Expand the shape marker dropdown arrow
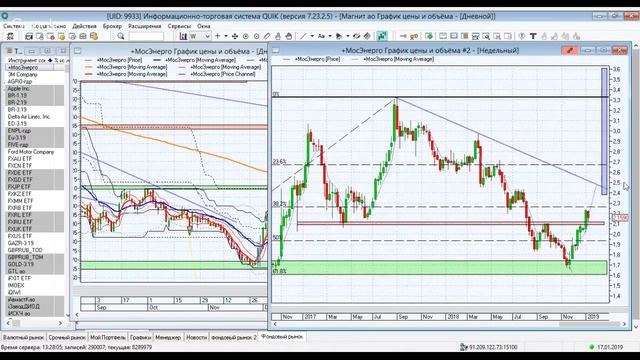The height and width of the screenshot is (360, 640). [348, 36]
